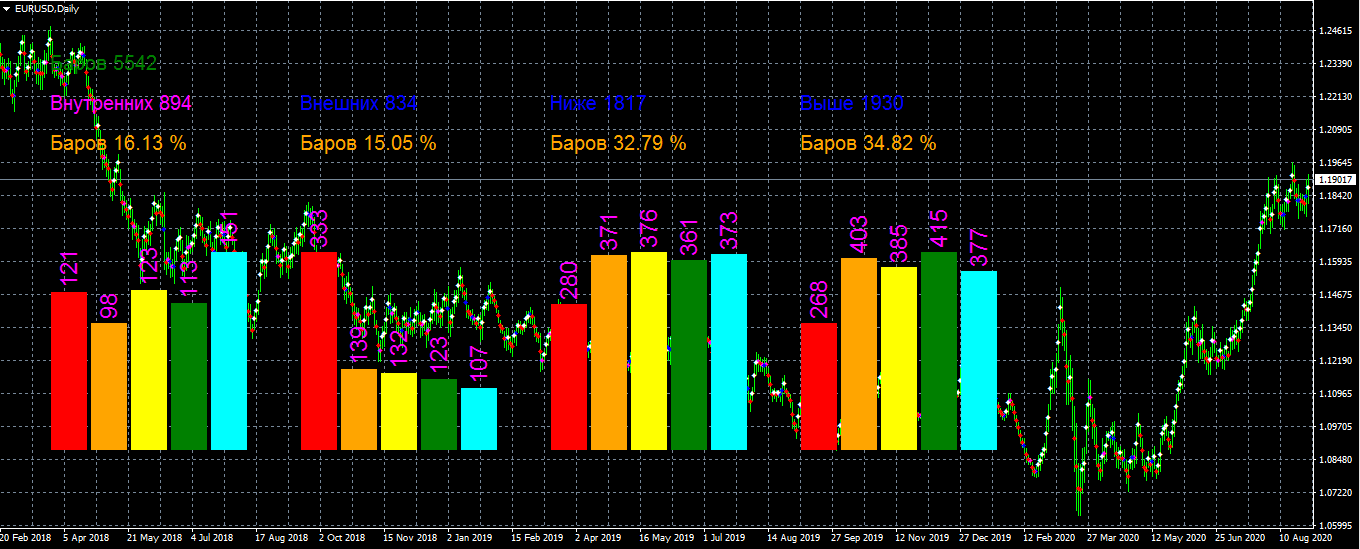Click the '15 Feb 2019' date on time axis
This screenshot has height=549, width=1360.
(x=536, y=538)
